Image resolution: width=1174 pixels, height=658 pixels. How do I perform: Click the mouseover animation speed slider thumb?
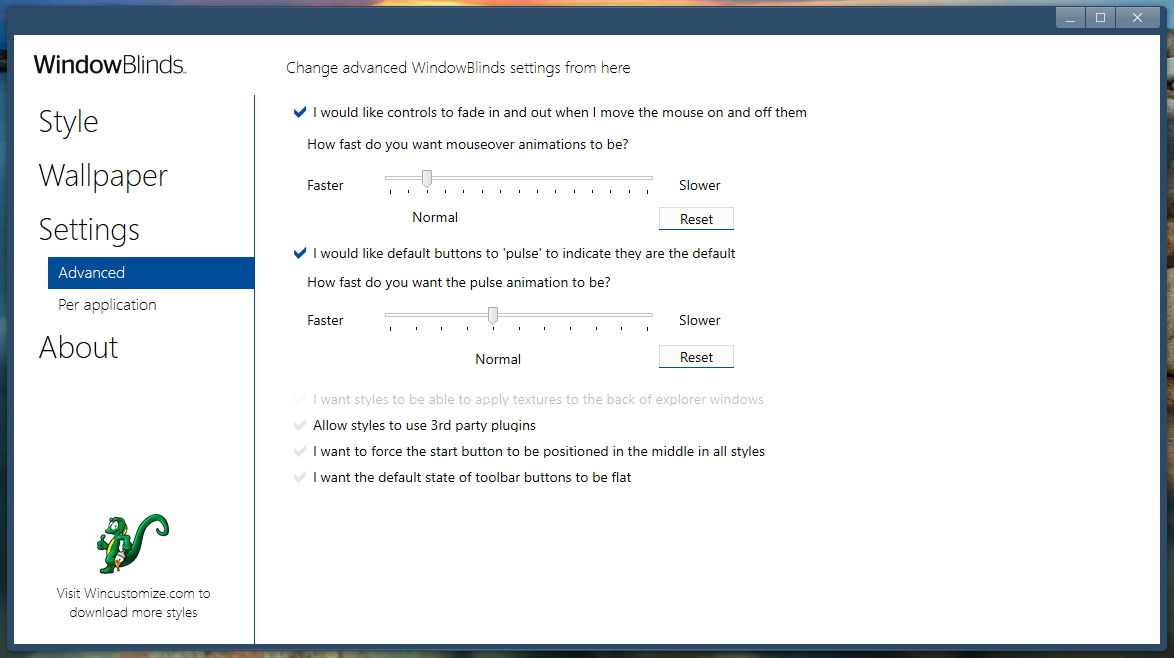(427, 178)
